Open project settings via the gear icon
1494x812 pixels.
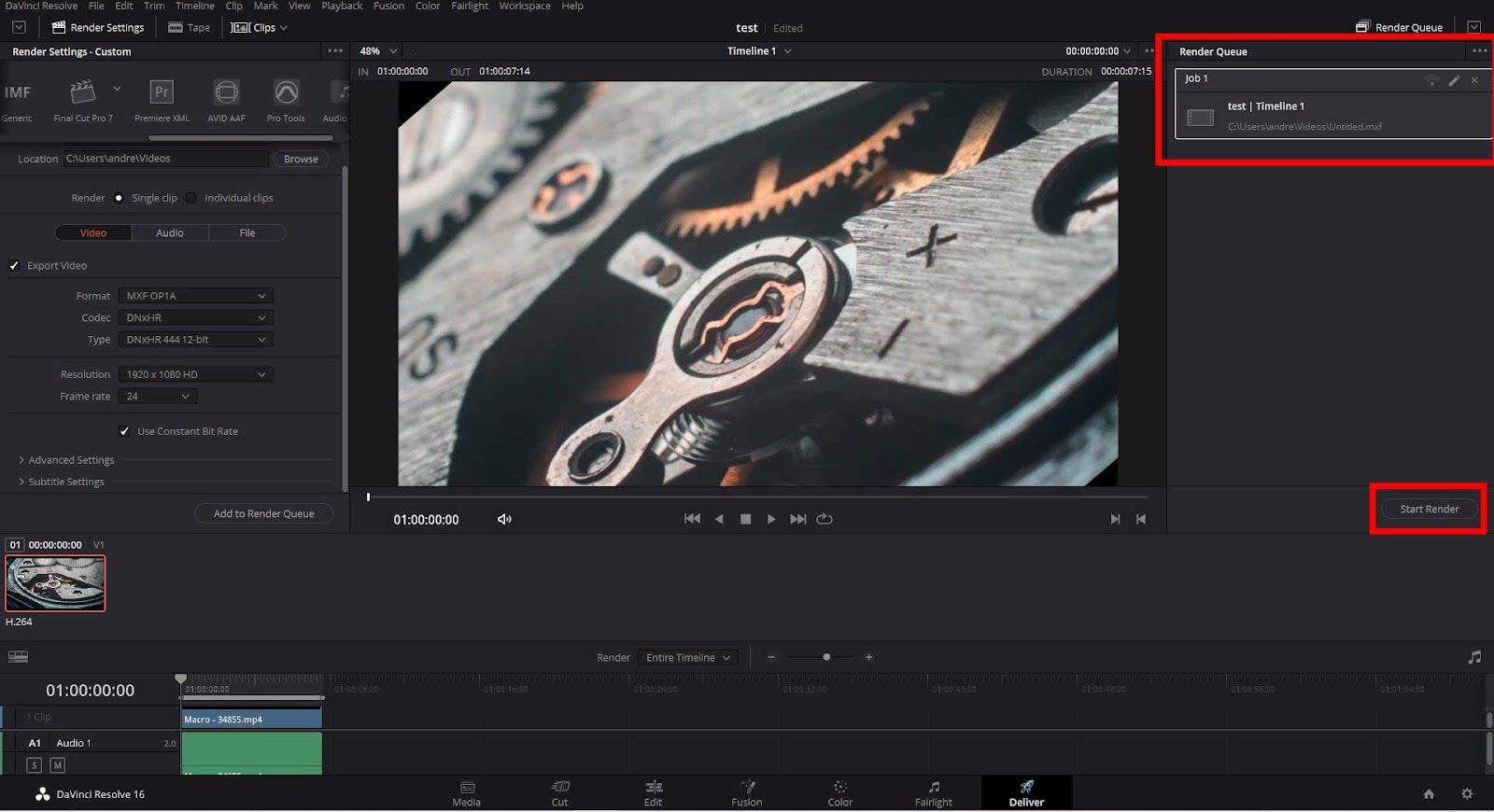[x=1467, y=793]
